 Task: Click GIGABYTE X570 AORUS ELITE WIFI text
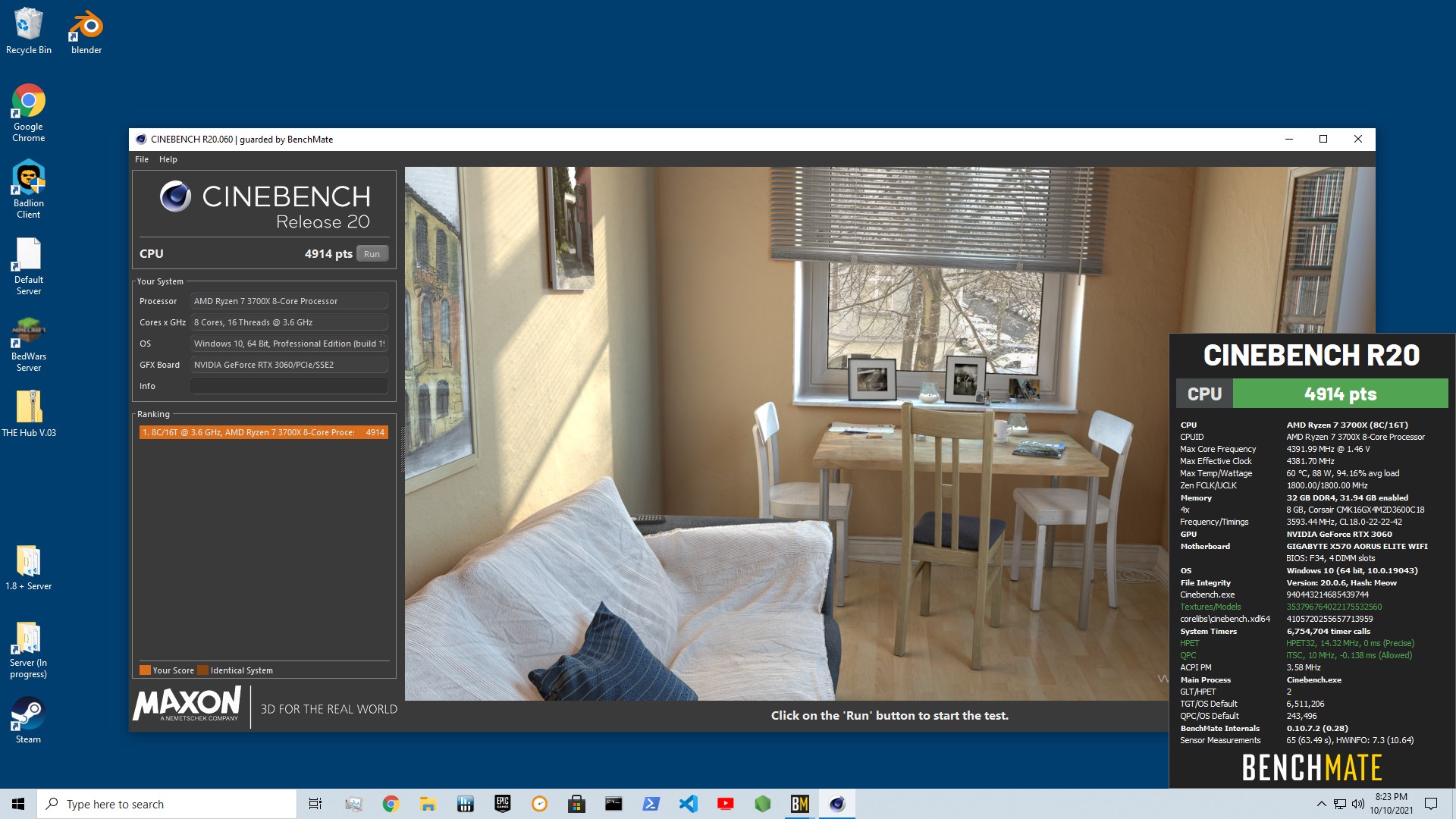tap(1357, 546)
